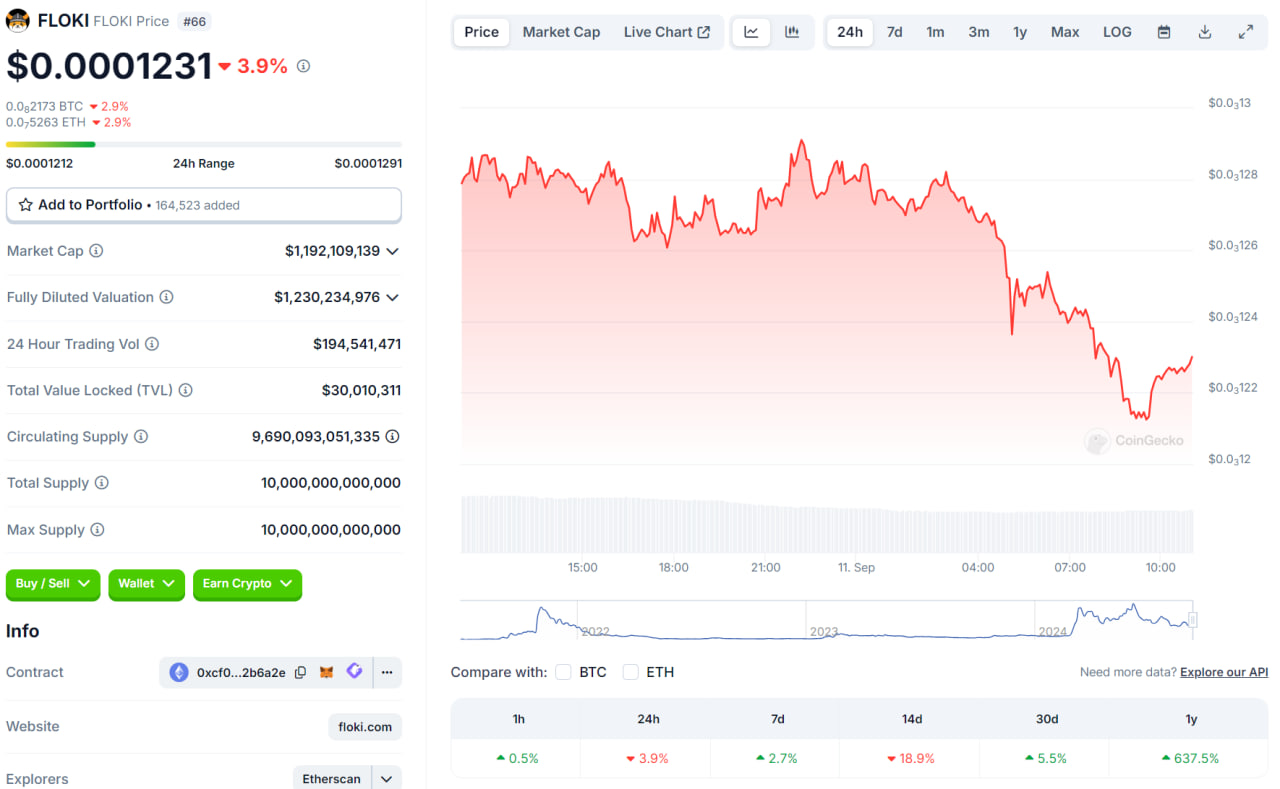Open the floki.com website link

365,727
